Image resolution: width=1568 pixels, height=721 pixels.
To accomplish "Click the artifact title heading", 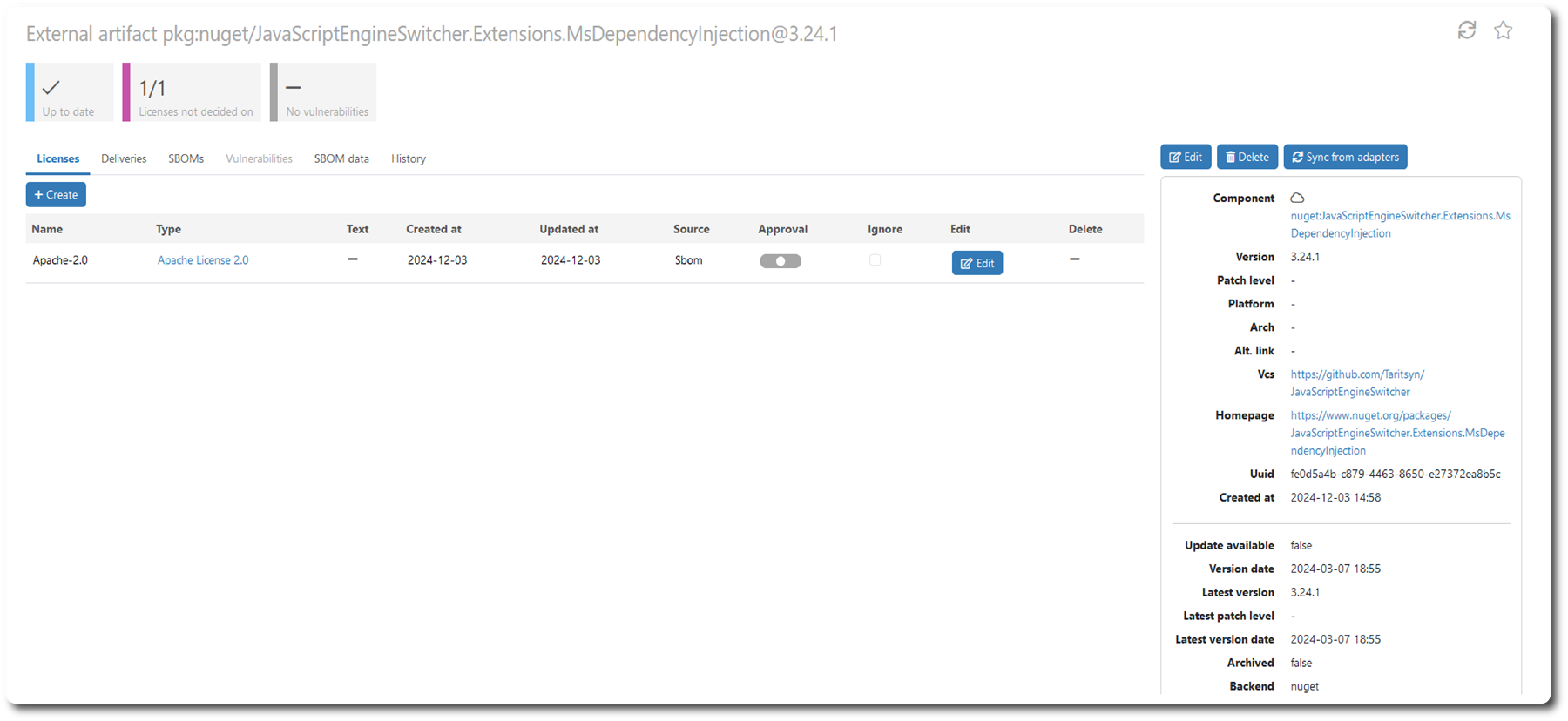I will tap(431, 34).
